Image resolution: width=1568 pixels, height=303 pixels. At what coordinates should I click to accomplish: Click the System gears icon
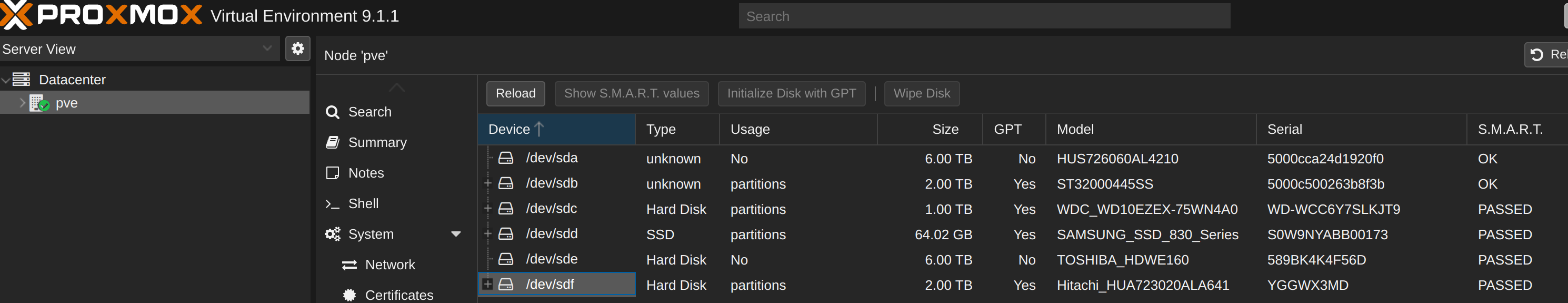[x=332, y=234]
